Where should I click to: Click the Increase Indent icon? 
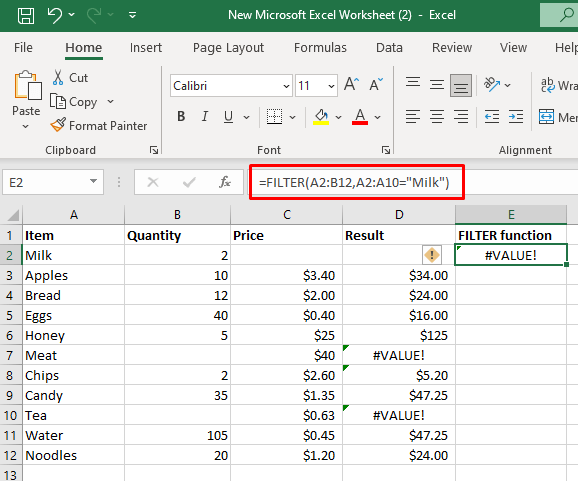click(516, 117)
